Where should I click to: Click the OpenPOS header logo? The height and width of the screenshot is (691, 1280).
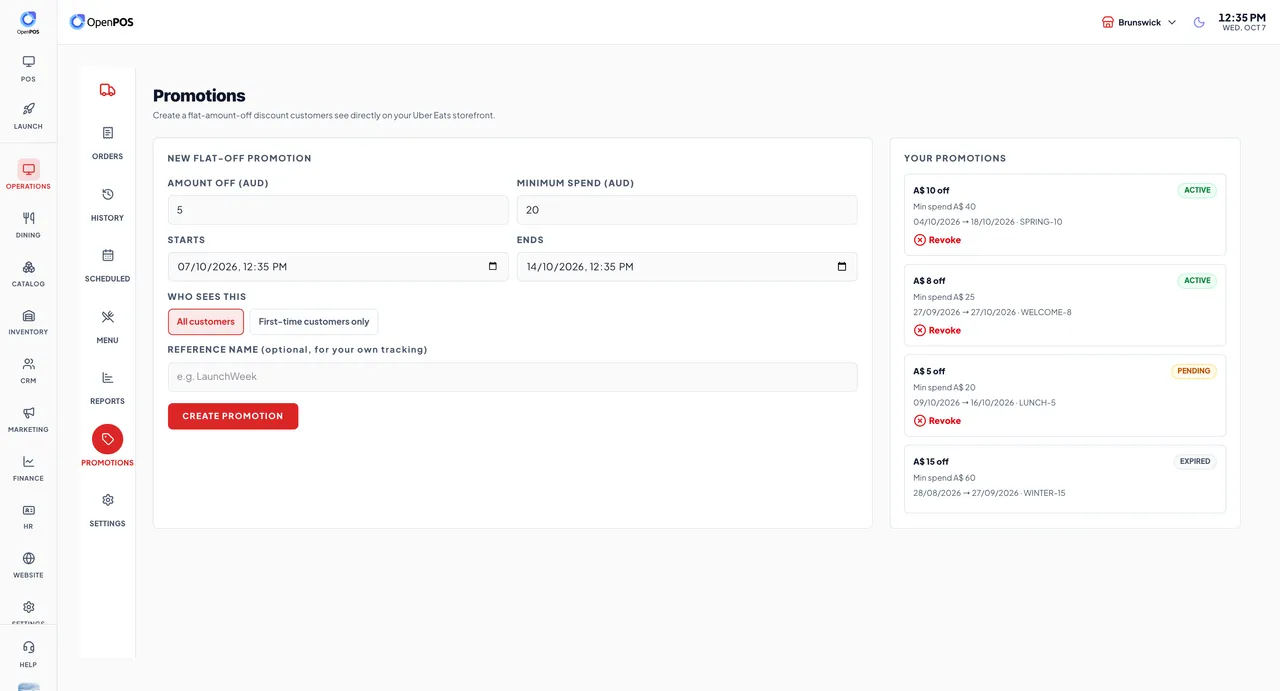102,22
